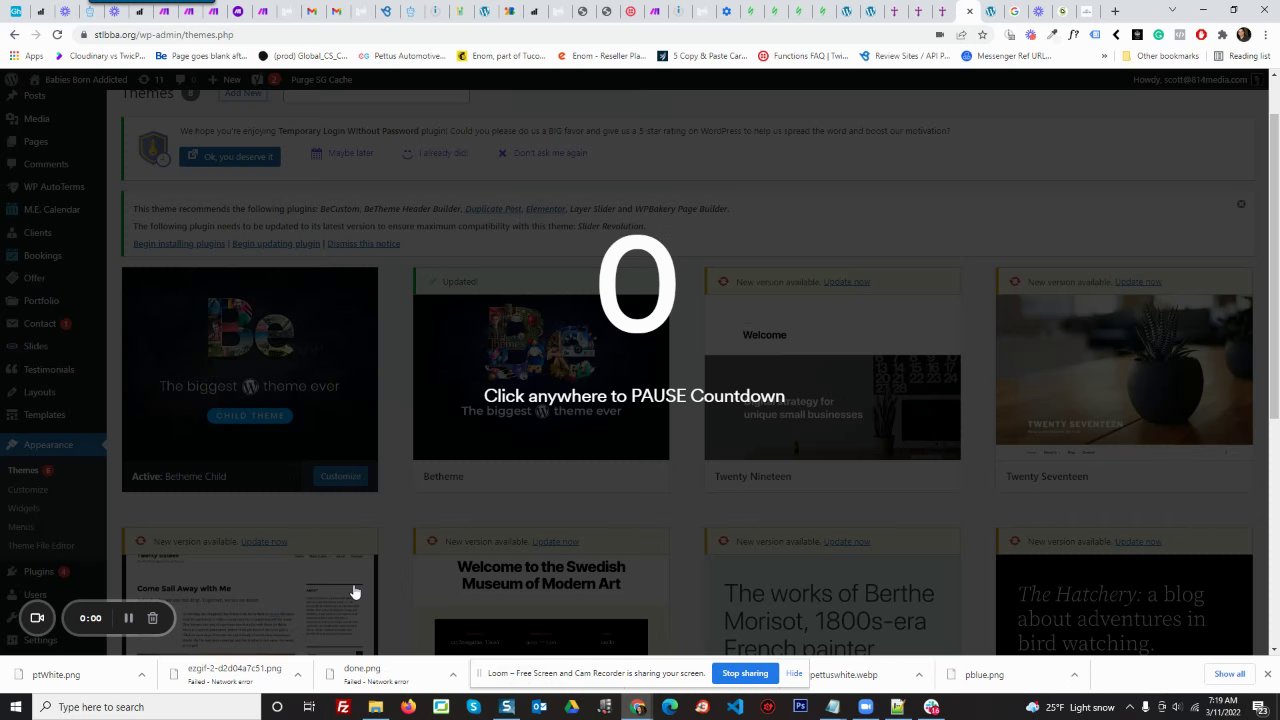Dismiss plugin notice with X icon
Screen dimensions: 1280x720
point(1241,204)
